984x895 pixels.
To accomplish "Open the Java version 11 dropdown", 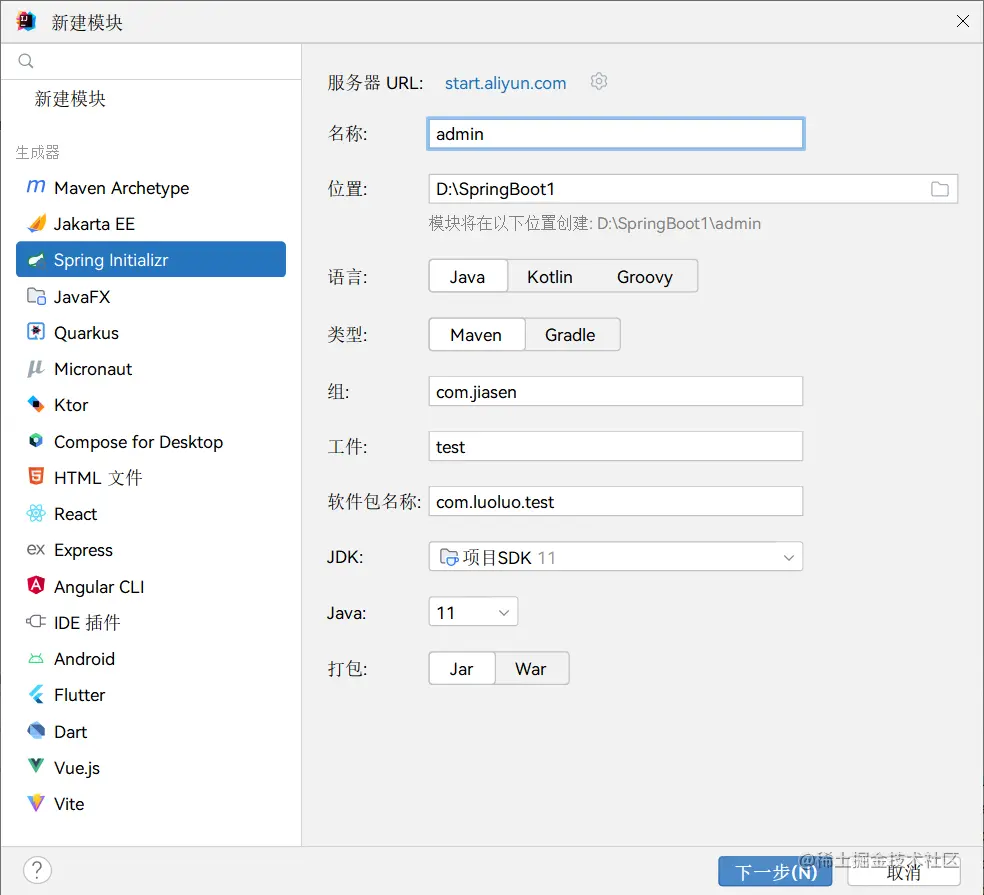I will [473, 612].
